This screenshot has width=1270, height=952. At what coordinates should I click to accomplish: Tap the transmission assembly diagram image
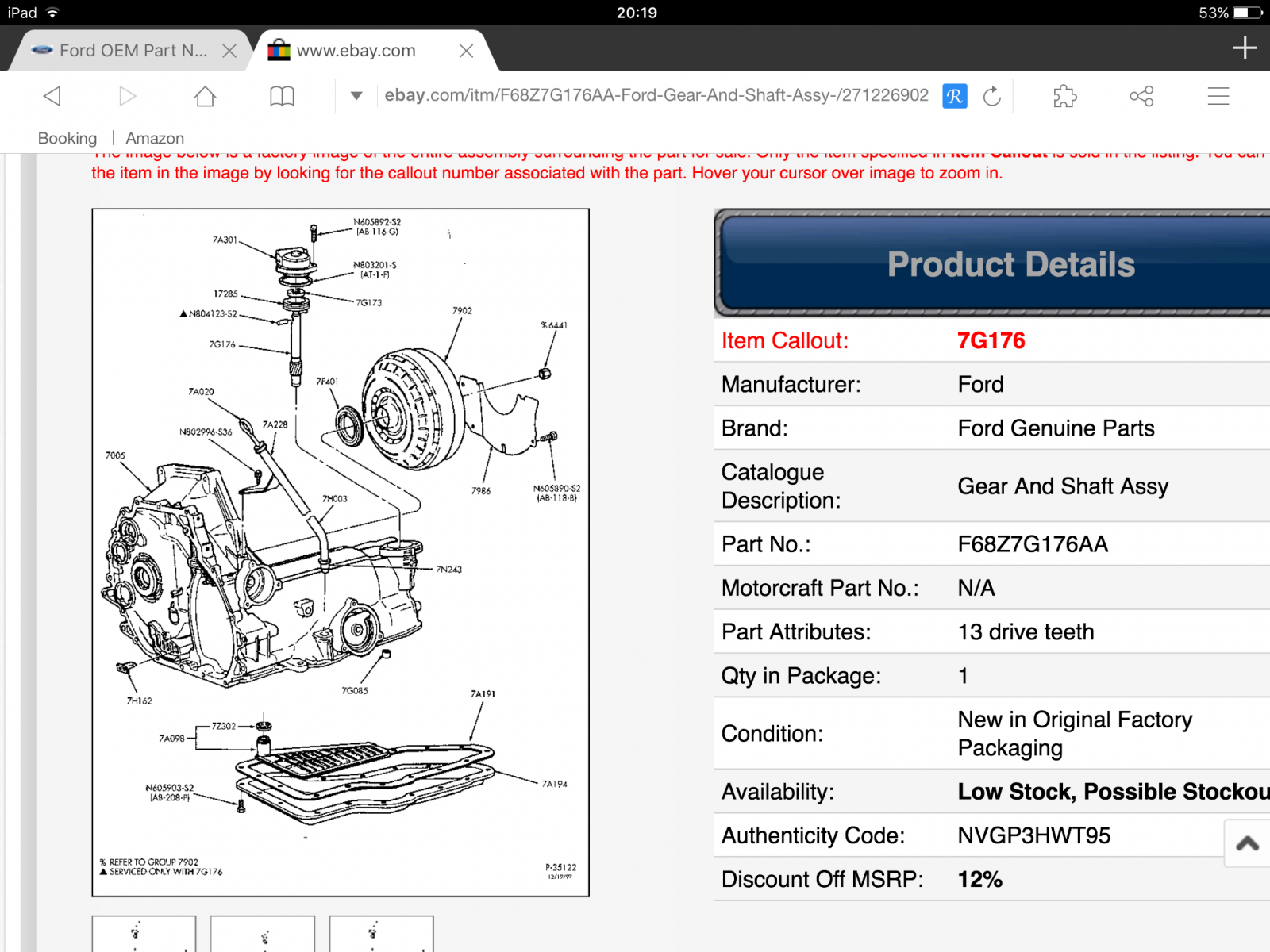click(341, 553)
